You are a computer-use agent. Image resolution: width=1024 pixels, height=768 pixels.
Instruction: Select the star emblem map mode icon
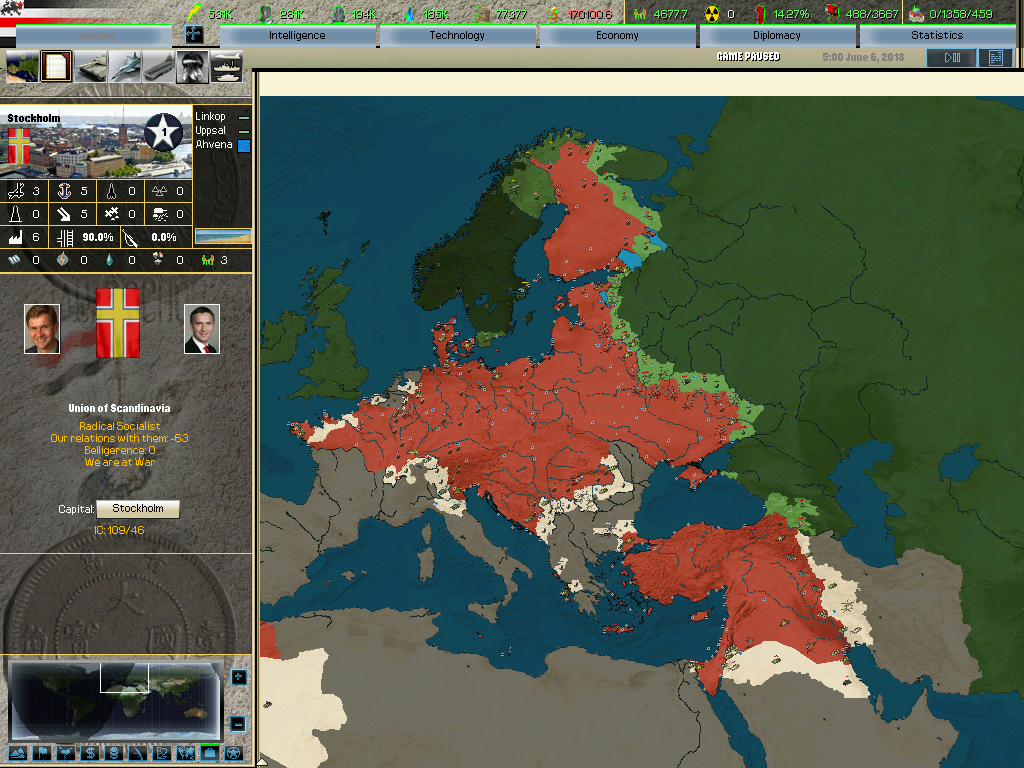[233, 752]
